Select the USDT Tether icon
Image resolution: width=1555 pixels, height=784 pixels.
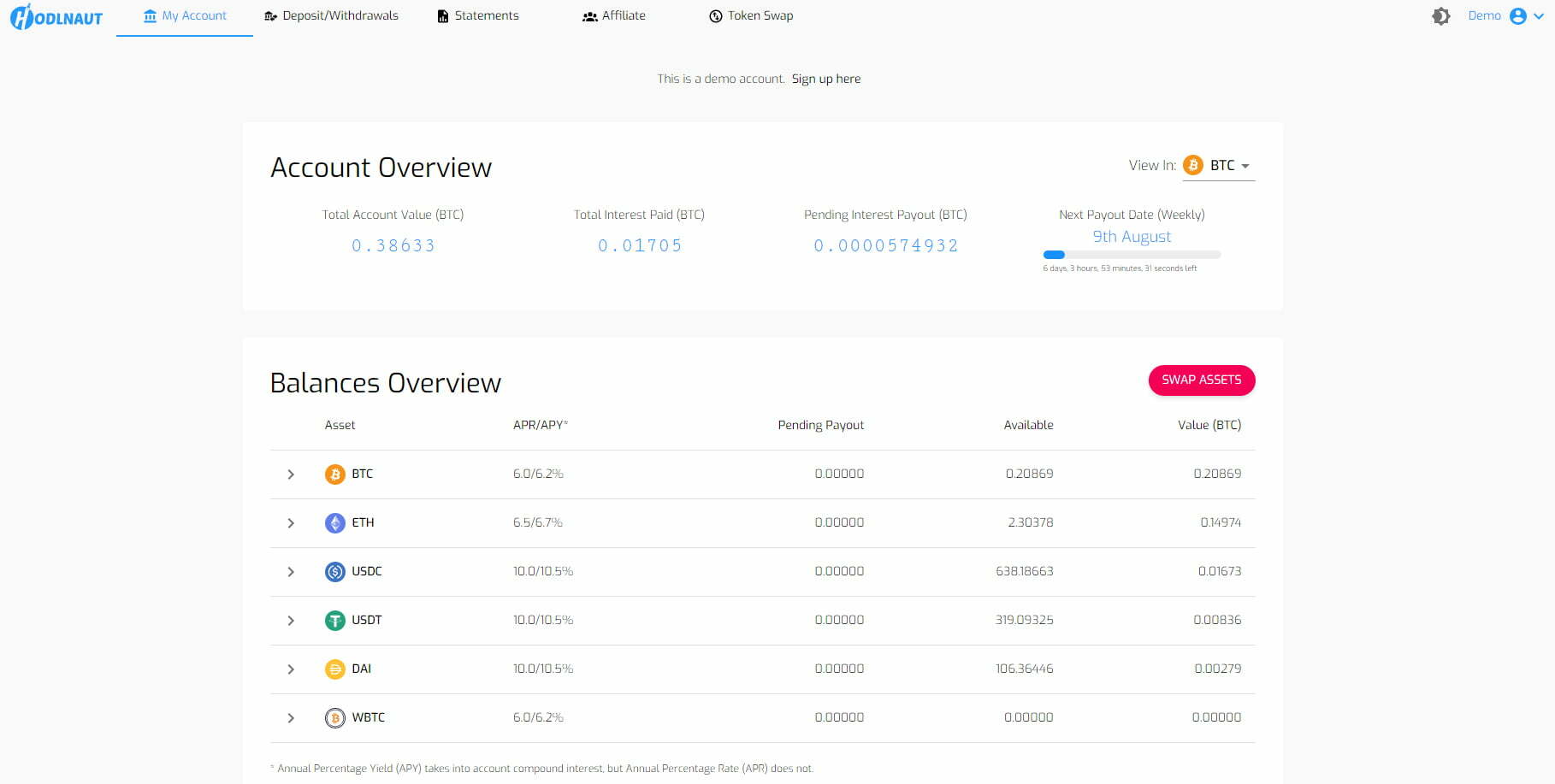(333, 620)
